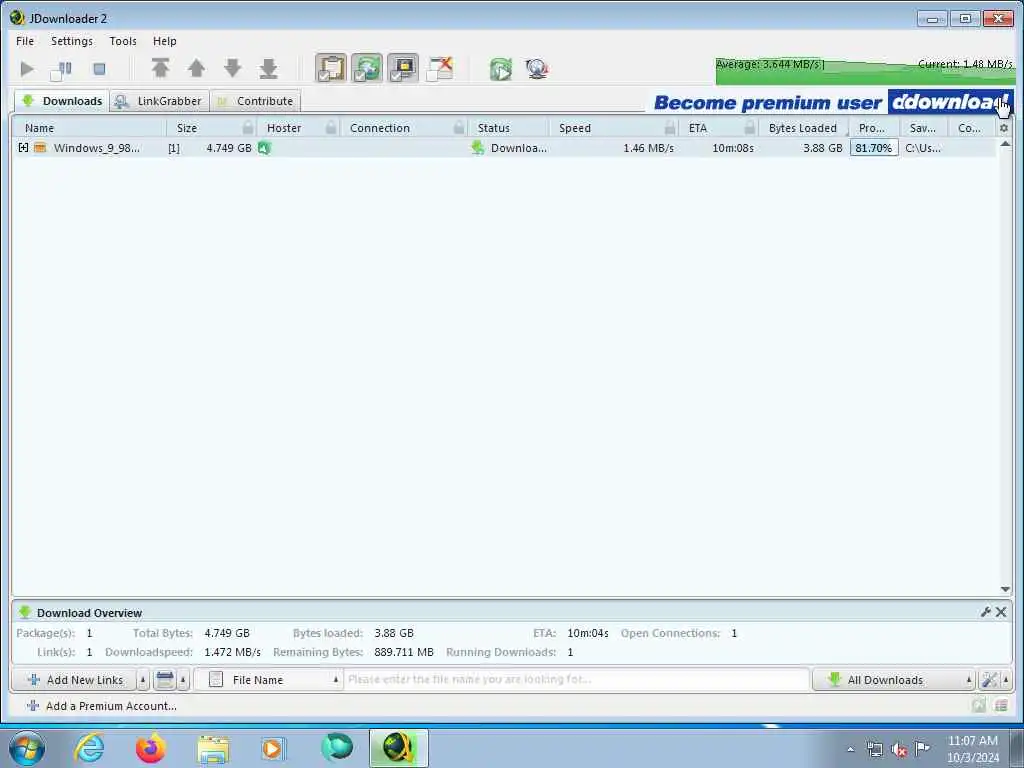Toggle lock on Speed column header
Viewport: 1024px width, 768px height.
669,127
